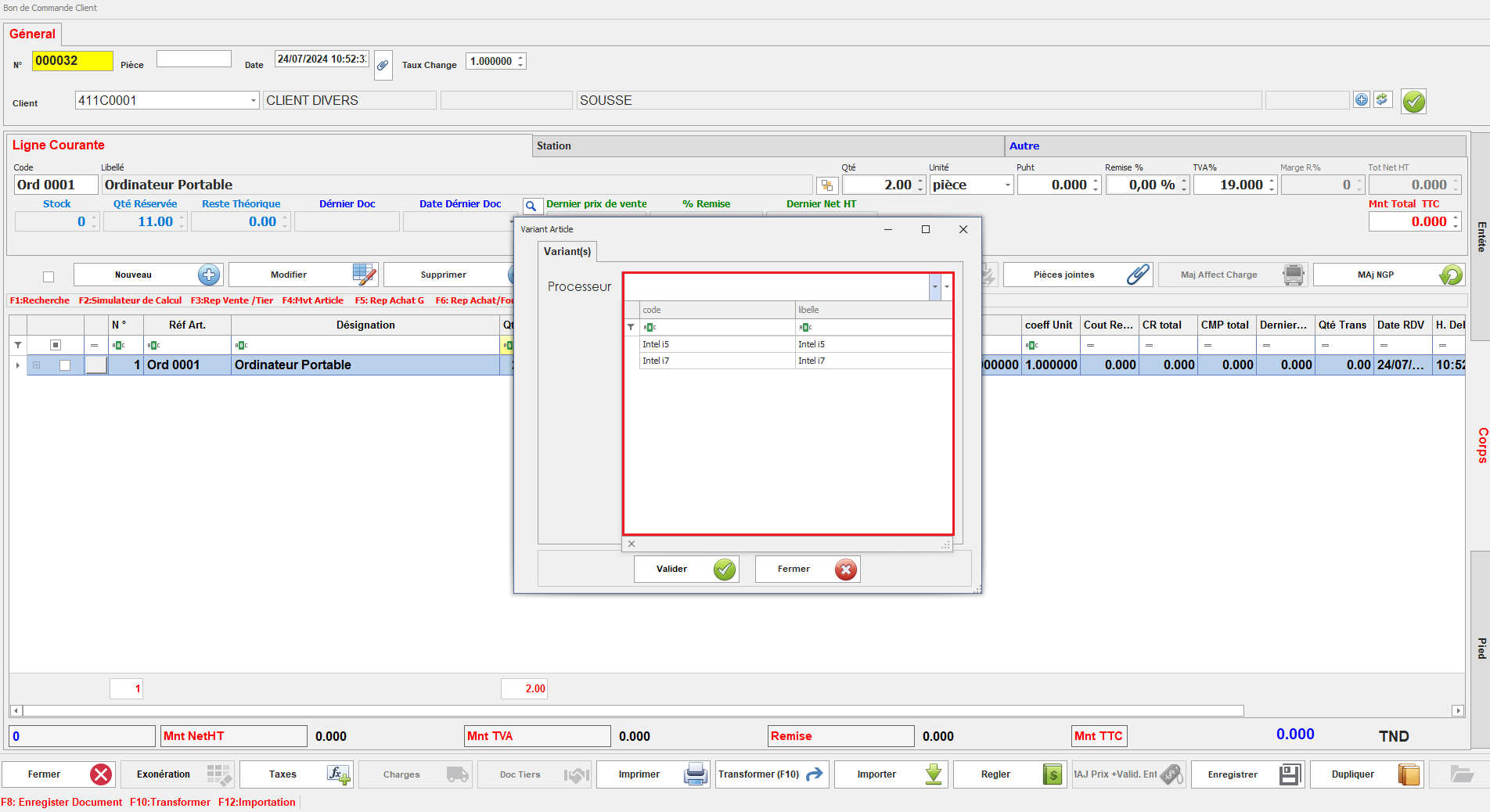Click the code filter cell in Processeur list

click(x=718, y=327)
